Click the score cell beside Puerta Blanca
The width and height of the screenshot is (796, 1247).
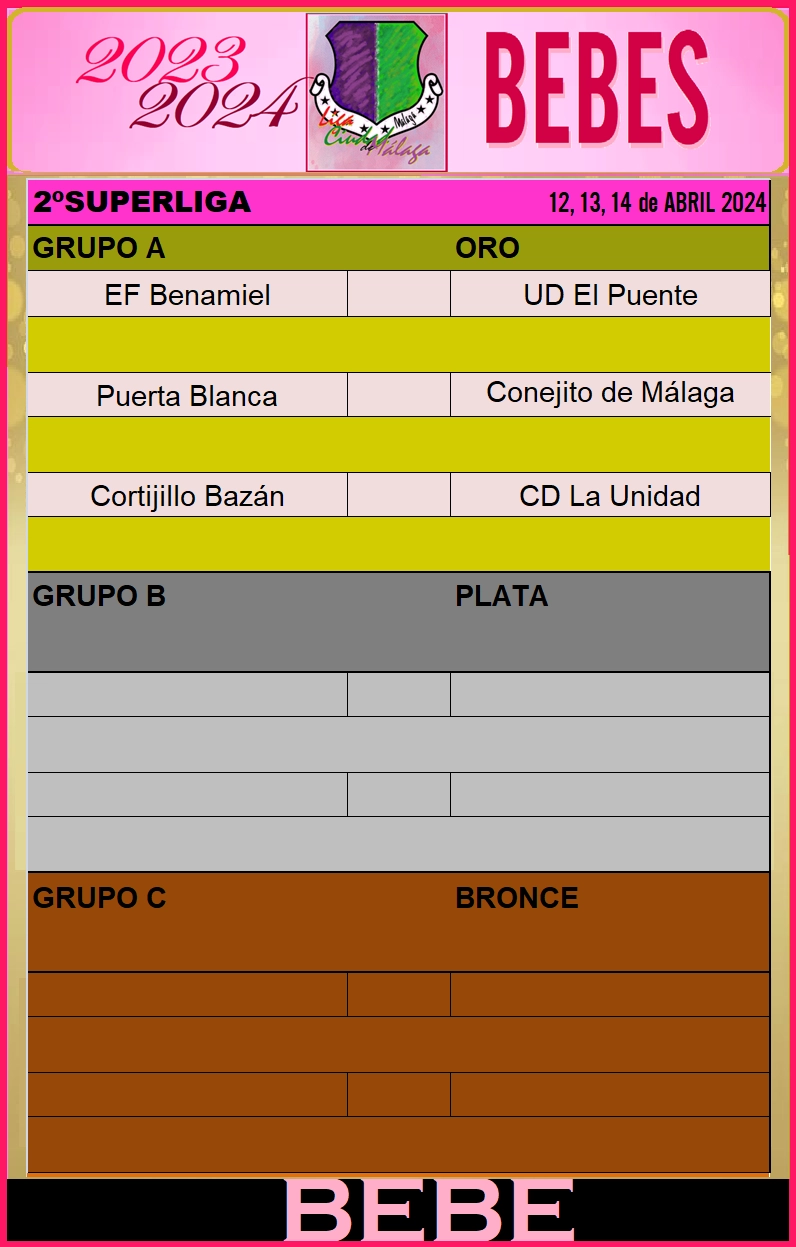tap(399, 395)
